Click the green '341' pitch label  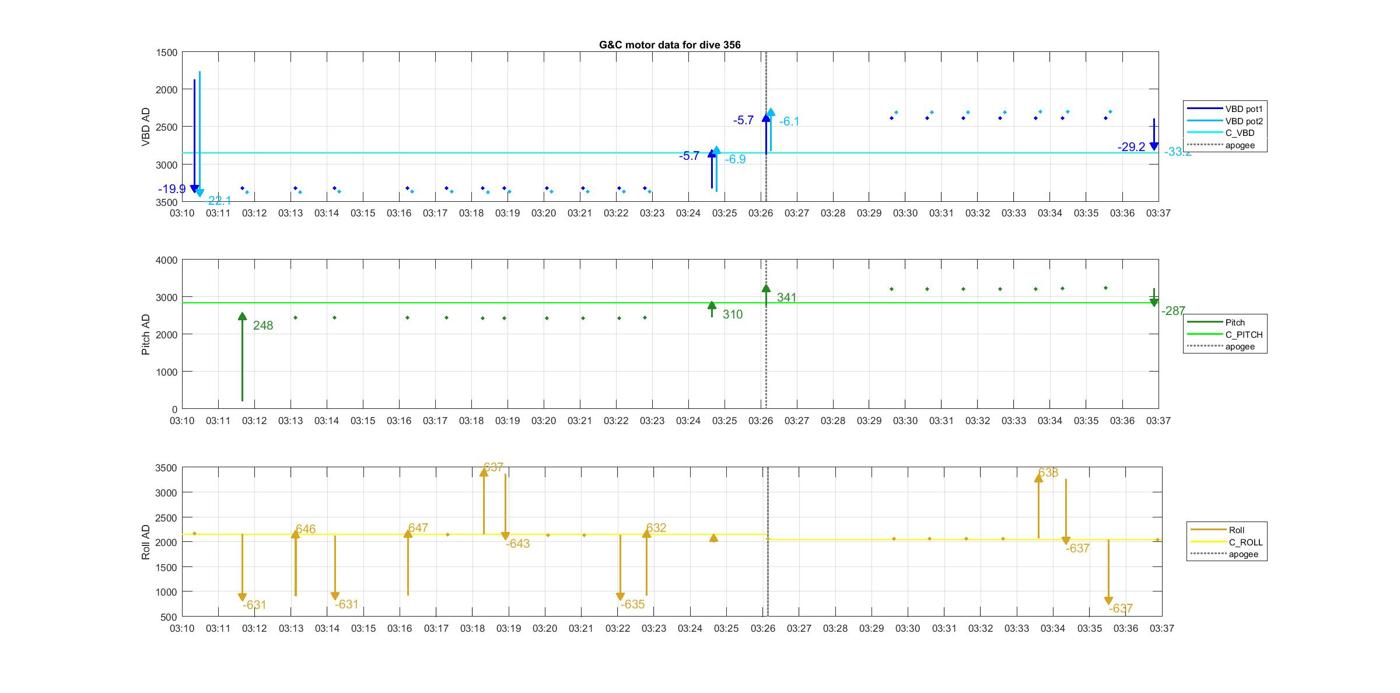point(787,298)
